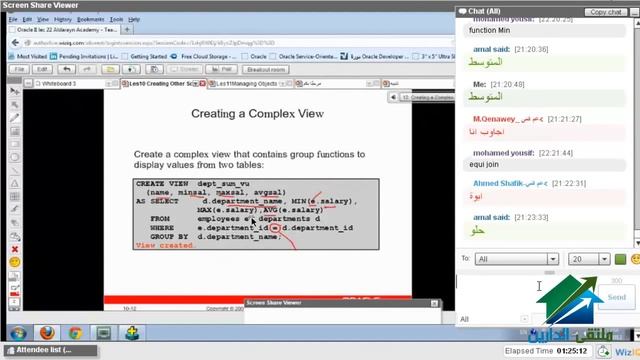
Task: Click the copy/paste toolbar icon button
Action: (154, 69)
